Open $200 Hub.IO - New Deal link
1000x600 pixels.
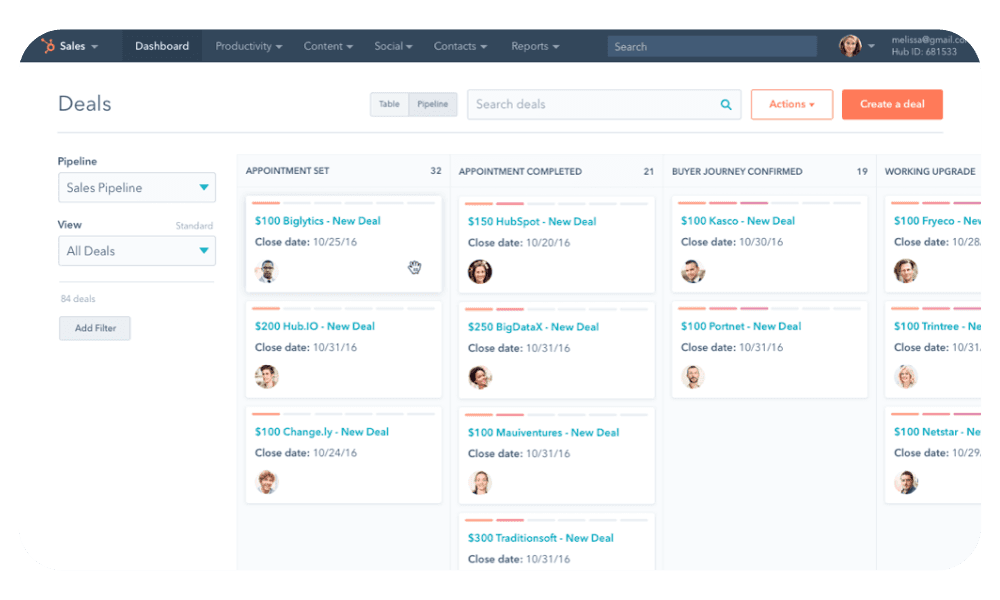pyautogui.click(x=314, y=326)
